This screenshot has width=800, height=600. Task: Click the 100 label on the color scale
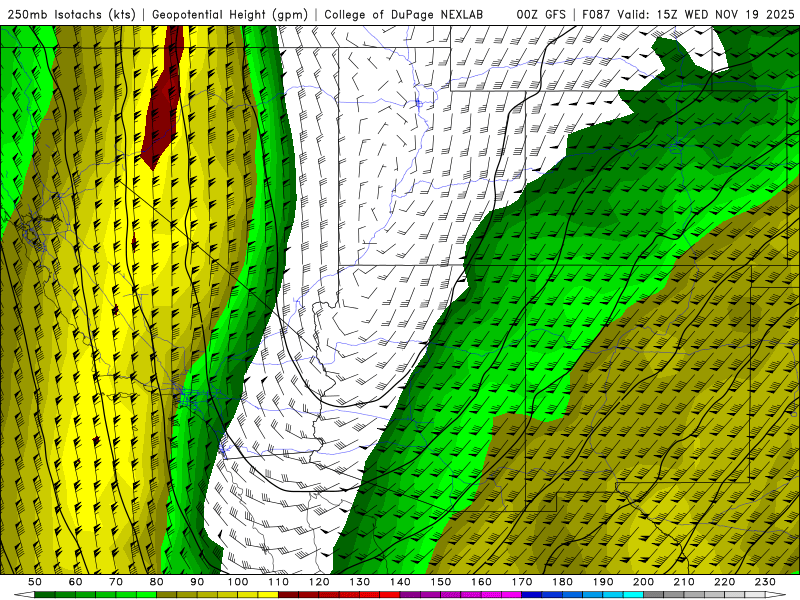238,582
